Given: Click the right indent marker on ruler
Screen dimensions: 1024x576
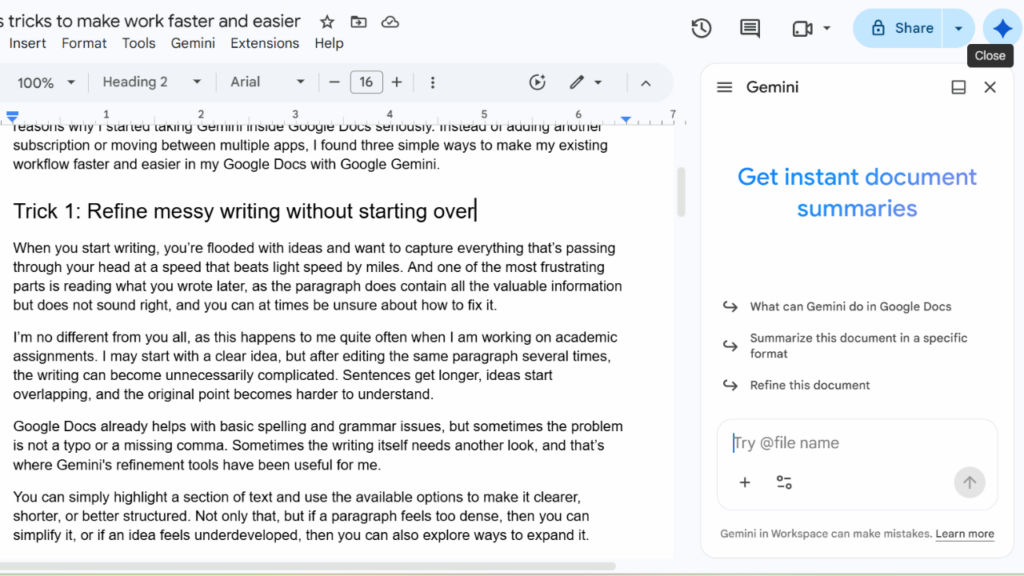Looking at the screenshot, I should click(626, 119).
